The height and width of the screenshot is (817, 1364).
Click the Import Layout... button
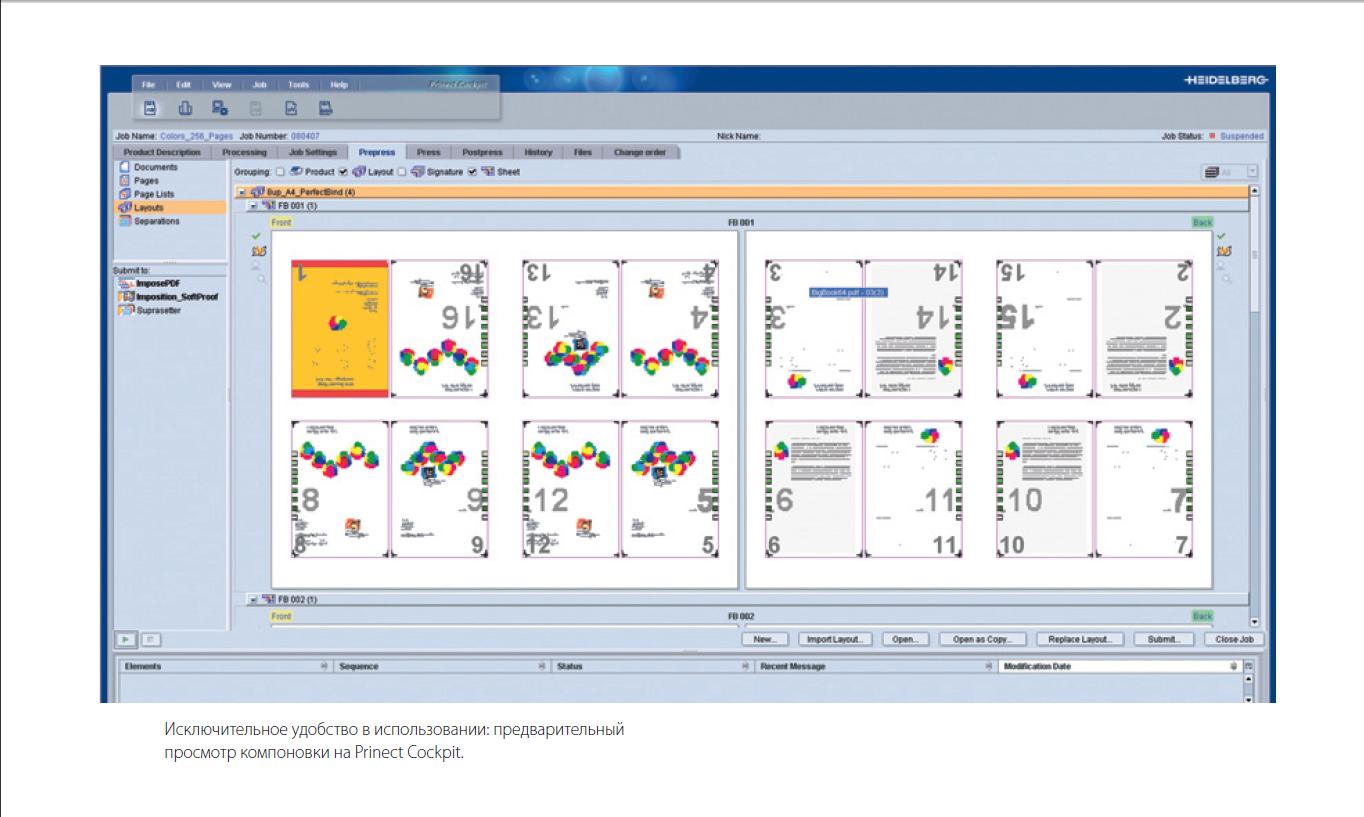point(835,639)
